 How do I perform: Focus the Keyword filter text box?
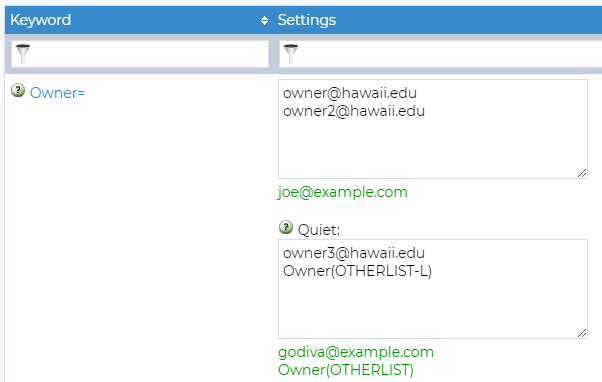pos(140,54)
